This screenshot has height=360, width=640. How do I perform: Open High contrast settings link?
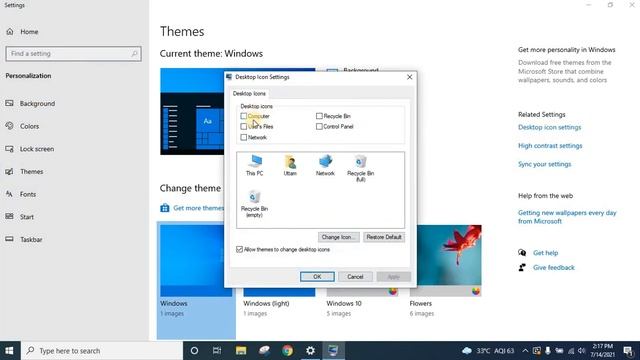550,146
